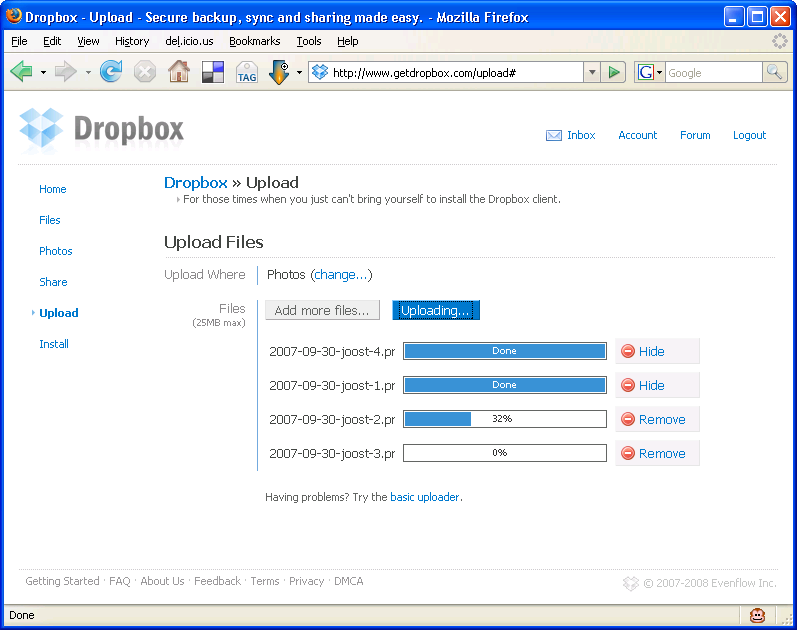
Task: Click the Inbox envelope icon
Action: tap(554, 135)
